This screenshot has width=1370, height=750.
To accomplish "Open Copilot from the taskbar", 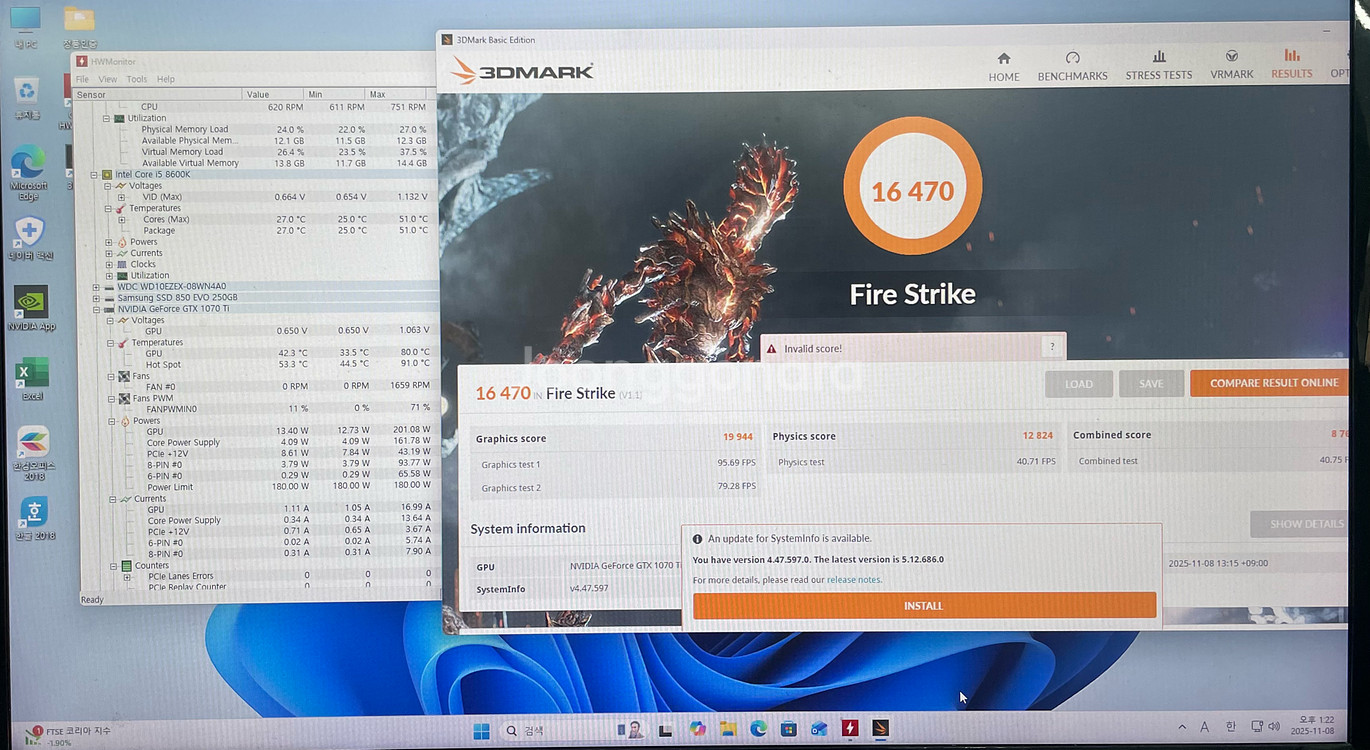I will (x=697, y=730).
